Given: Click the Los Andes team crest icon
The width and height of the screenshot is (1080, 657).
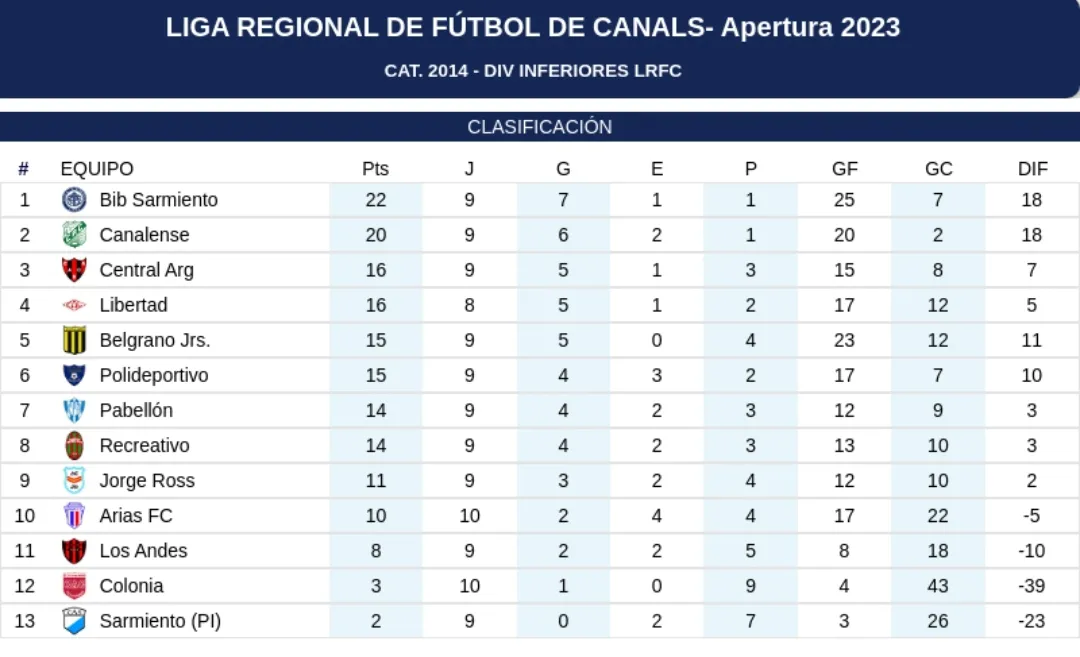Looking at the screenshot, I should [x=74, y=550].
